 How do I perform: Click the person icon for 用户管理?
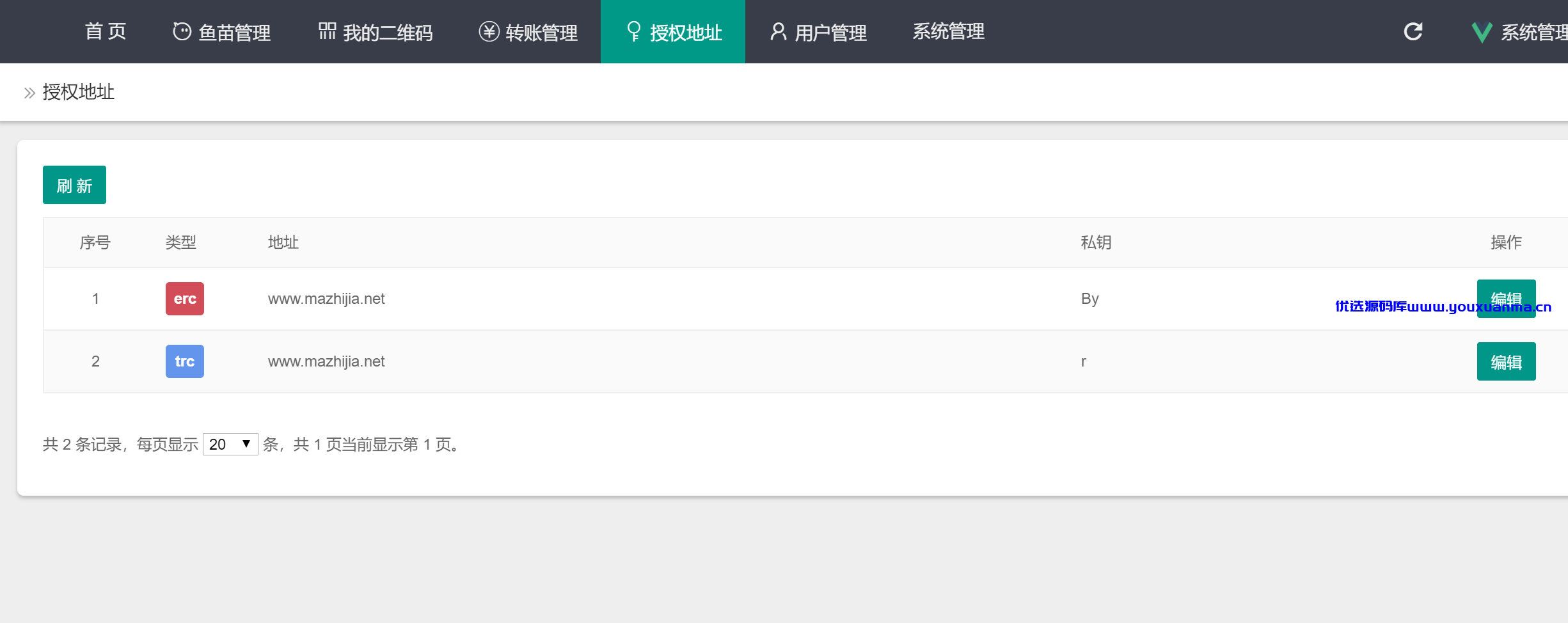(x=778, y=31)
